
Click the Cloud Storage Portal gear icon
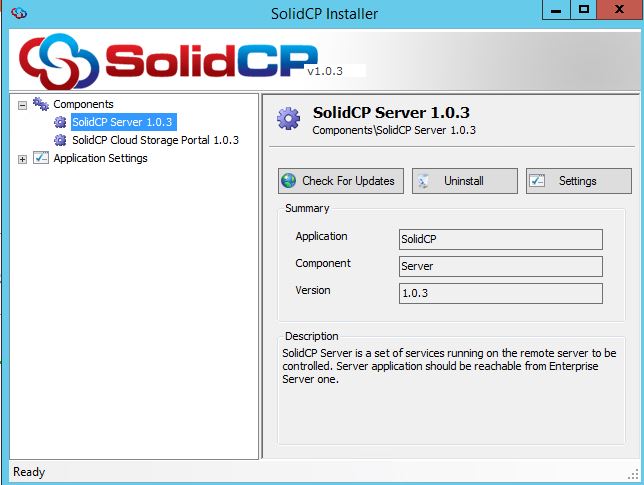60,140
